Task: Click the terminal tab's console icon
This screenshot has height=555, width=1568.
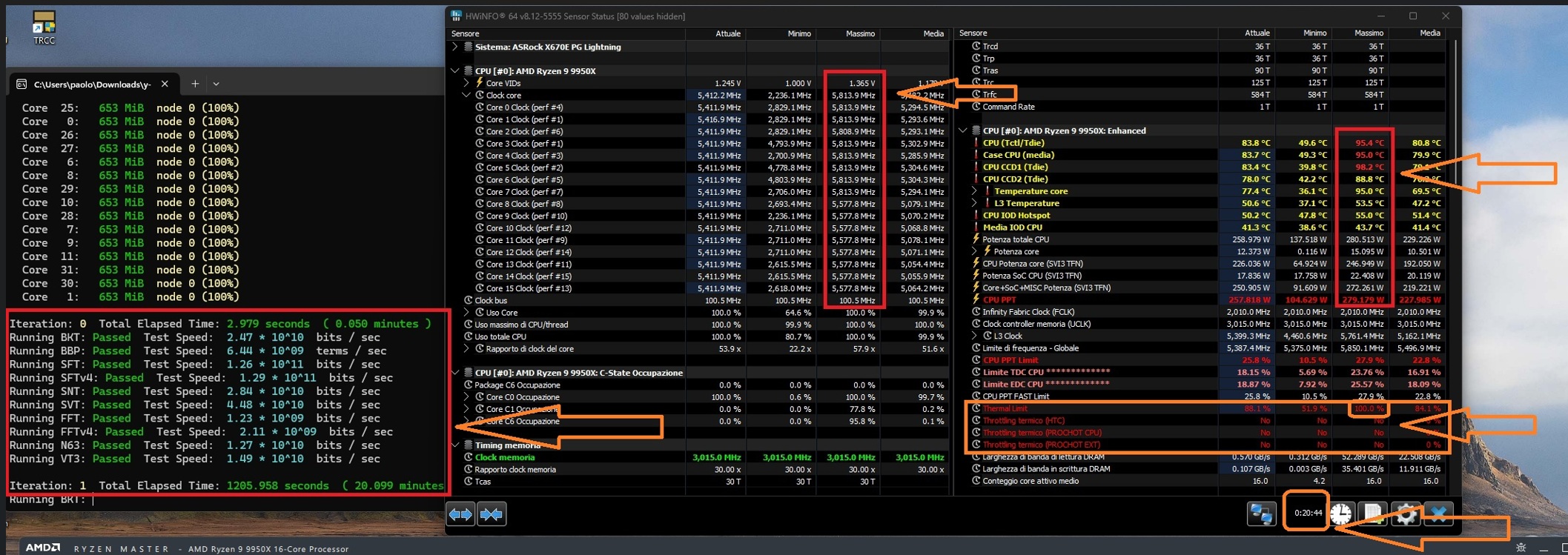Action: pyautogui.click(x=21, y=84)
